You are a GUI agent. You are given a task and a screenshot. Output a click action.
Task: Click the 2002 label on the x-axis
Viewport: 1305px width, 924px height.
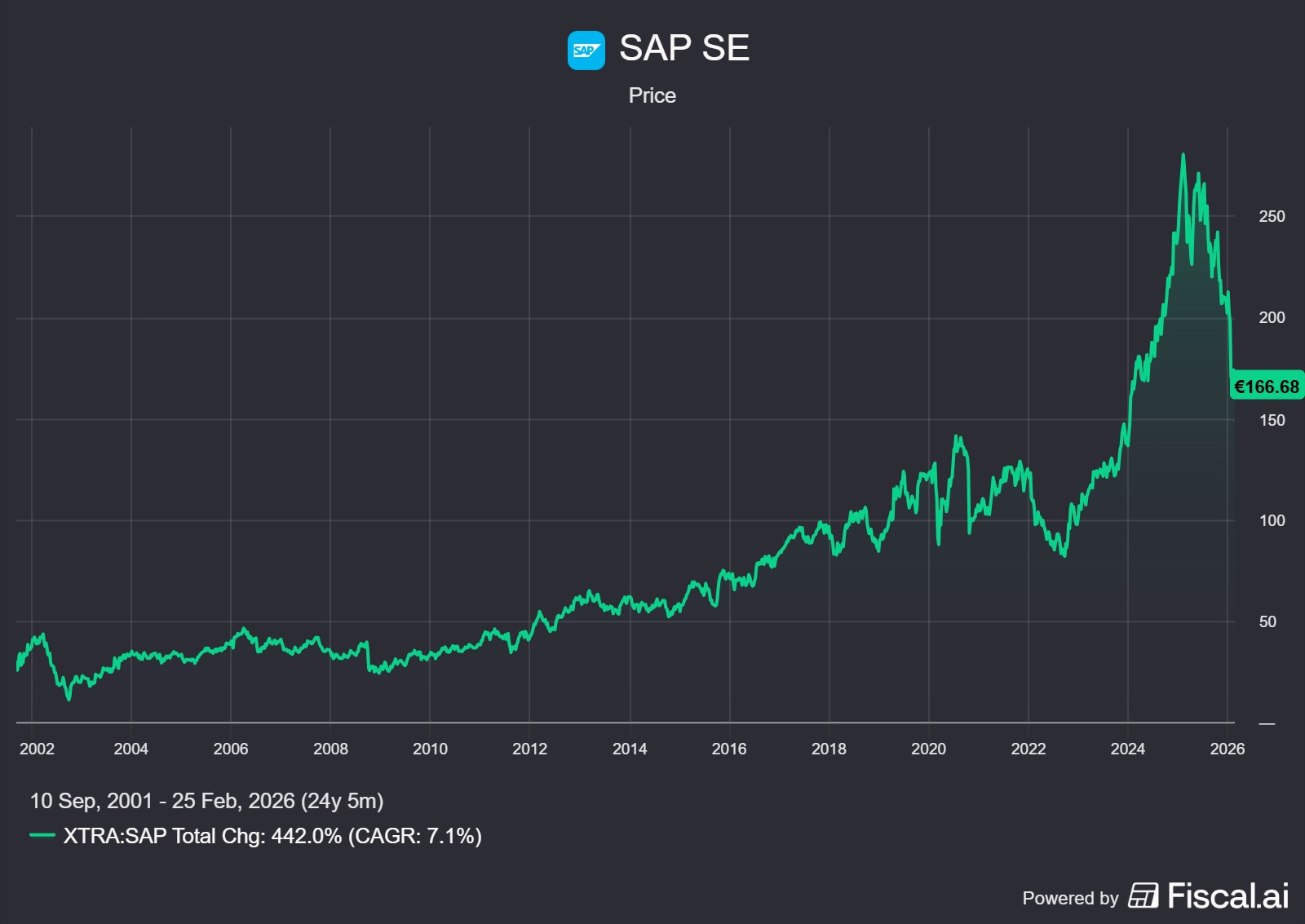pos(37,749)
